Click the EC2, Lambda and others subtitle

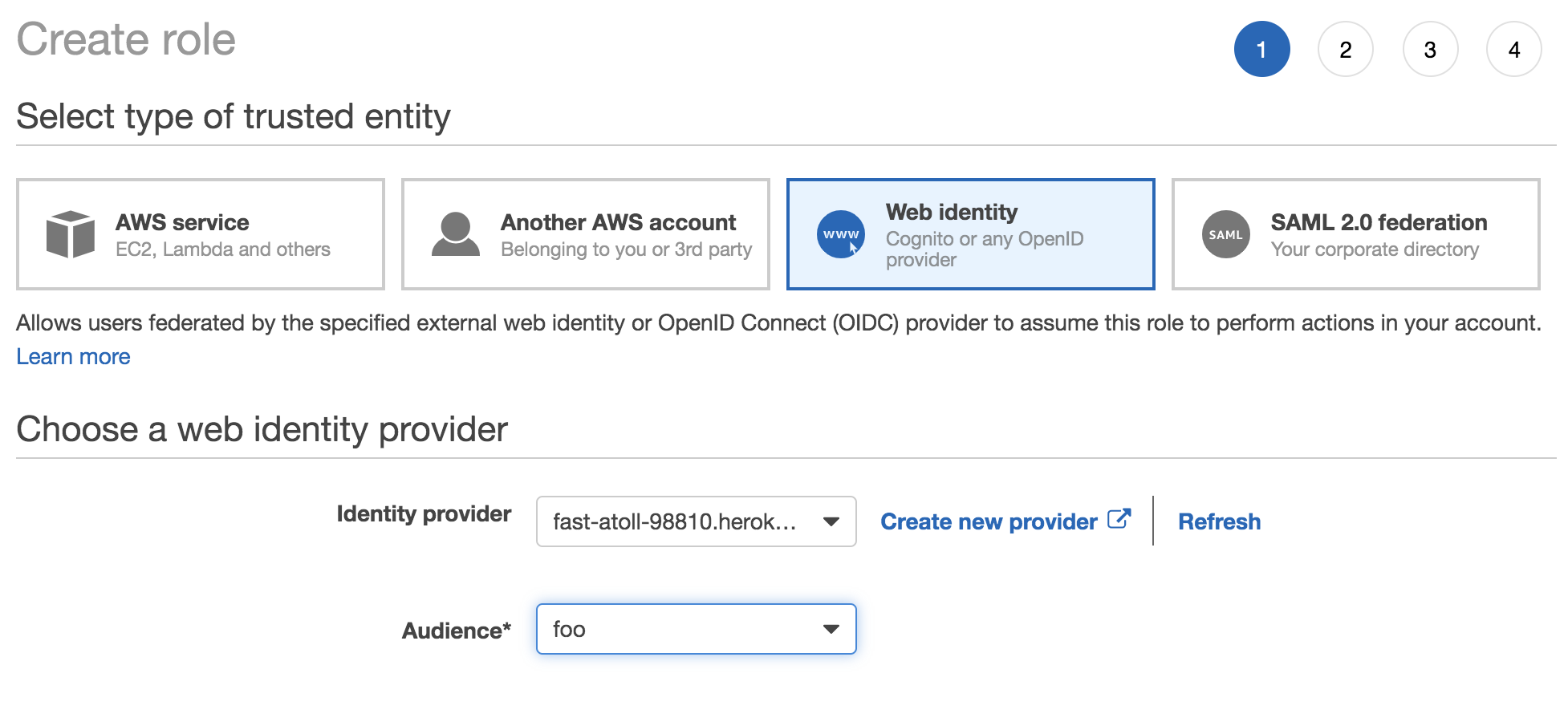pos(223,249)
